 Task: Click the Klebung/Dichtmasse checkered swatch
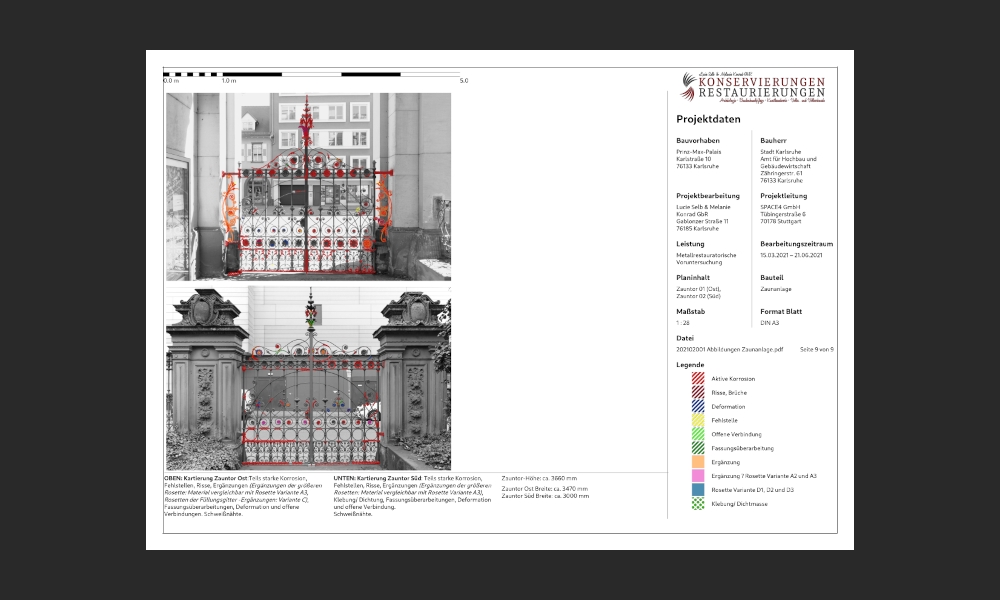(x=697, y=504)
